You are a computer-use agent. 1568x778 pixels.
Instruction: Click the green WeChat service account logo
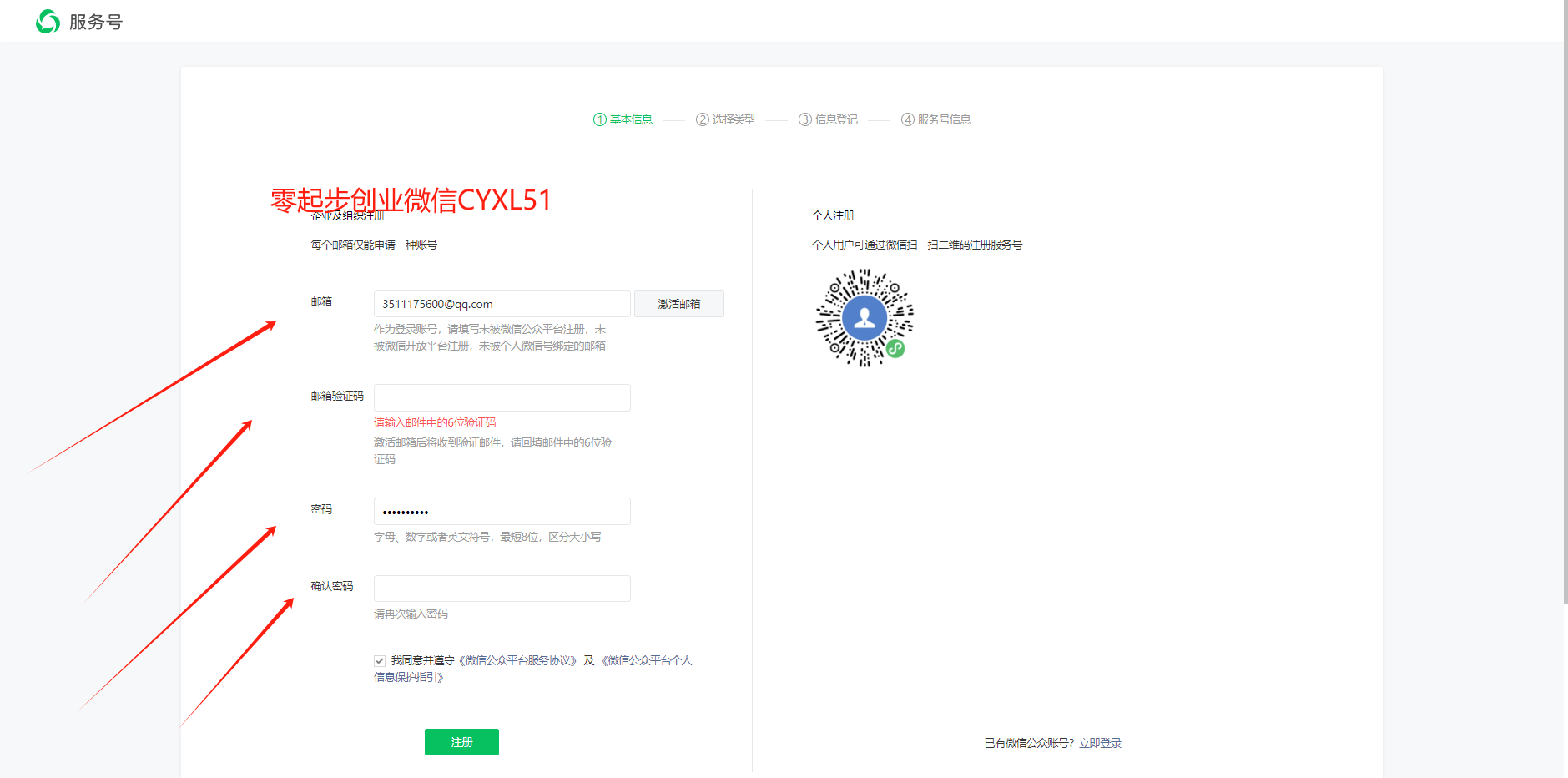tap(48, 22)
